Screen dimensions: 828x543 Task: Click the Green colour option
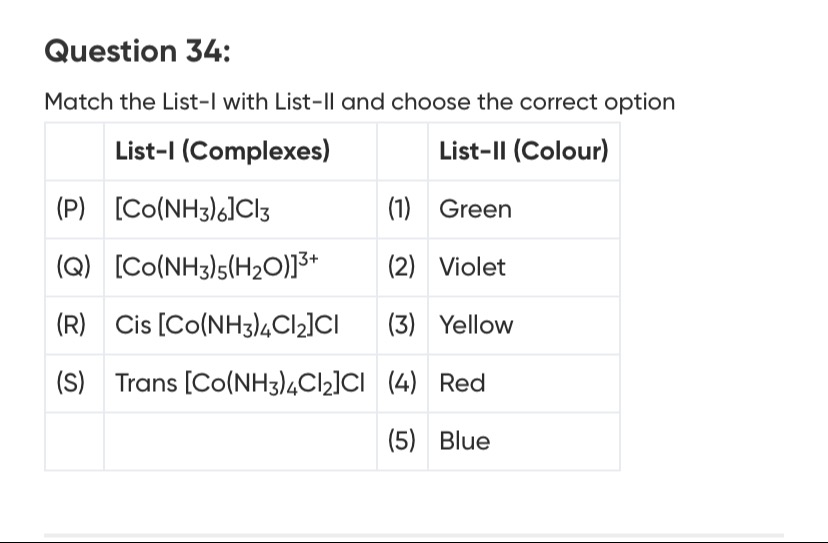click(476, 210)
